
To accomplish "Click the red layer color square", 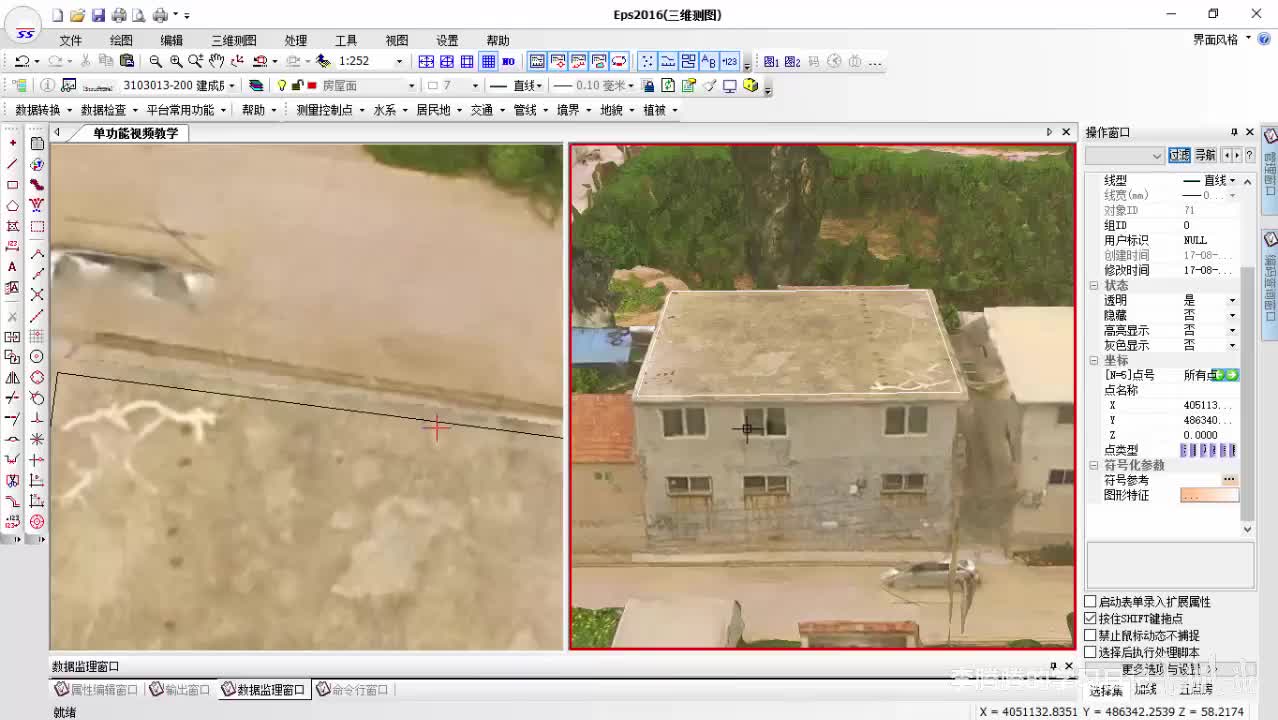I will pos(312,86).
